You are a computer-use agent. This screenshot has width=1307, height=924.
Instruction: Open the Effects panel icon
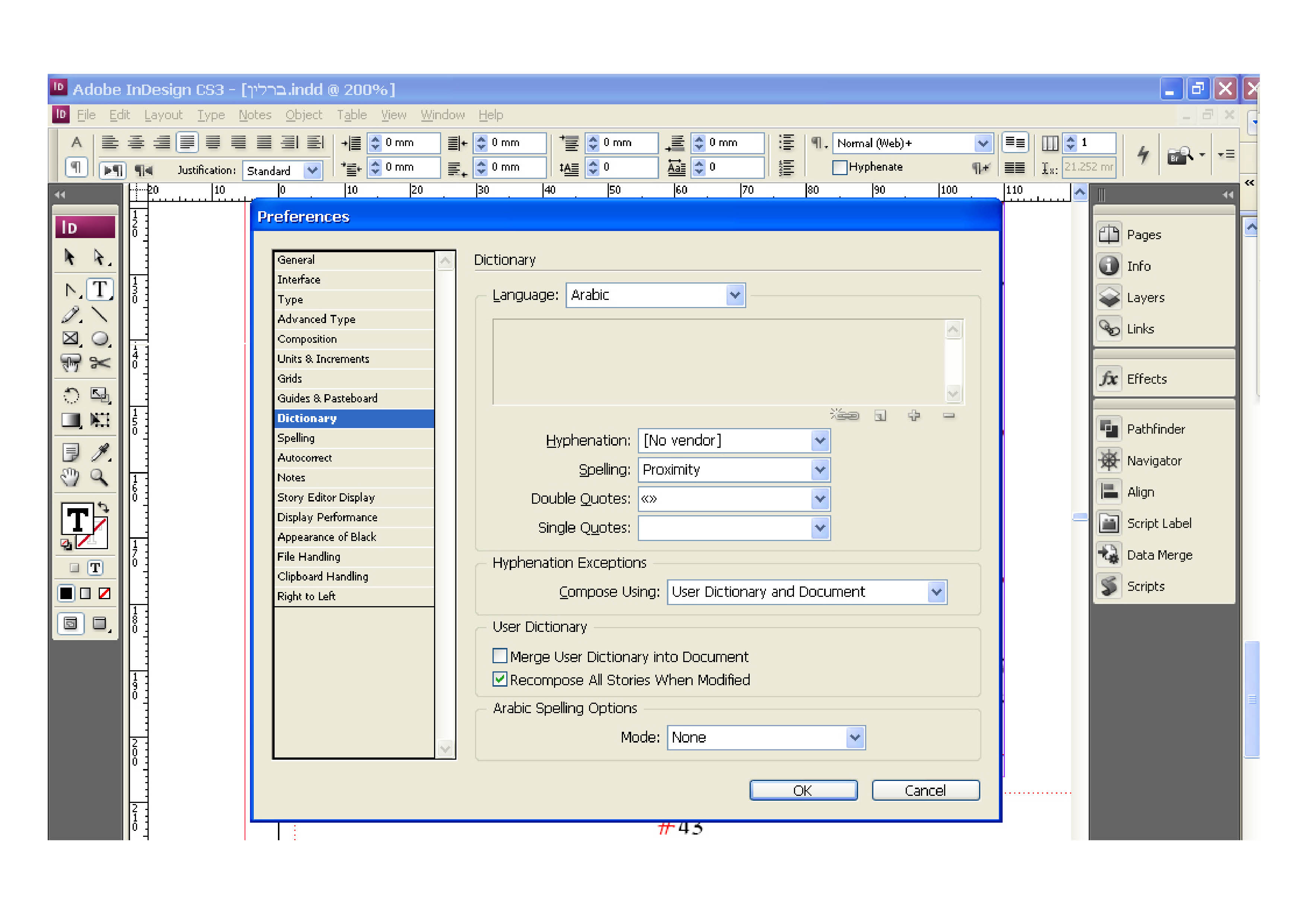click(1109, 379)
